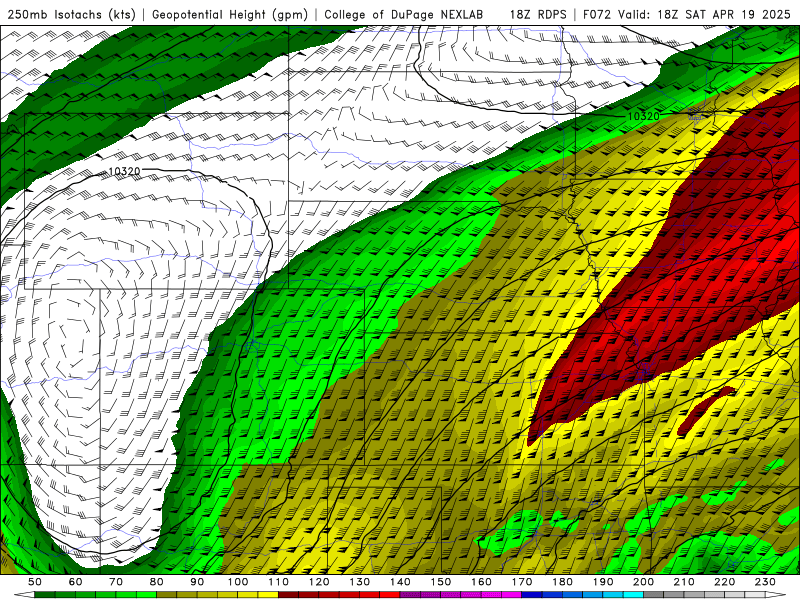The image size is (800, 600).
Task: Click the 200 value on the color scale
Action: coord(643,582)
